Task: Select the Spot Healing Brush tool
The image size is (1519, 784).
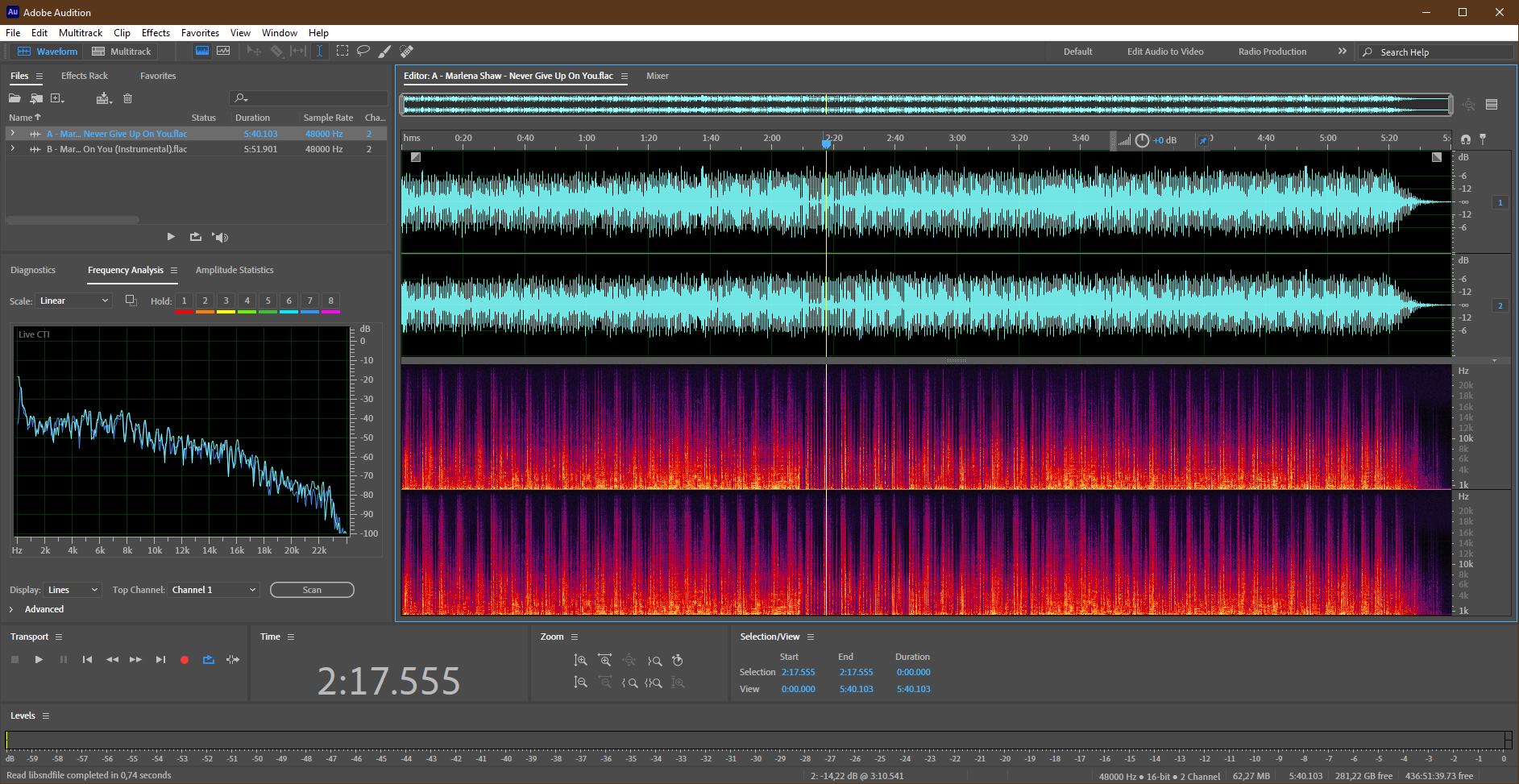Action: 407,51
